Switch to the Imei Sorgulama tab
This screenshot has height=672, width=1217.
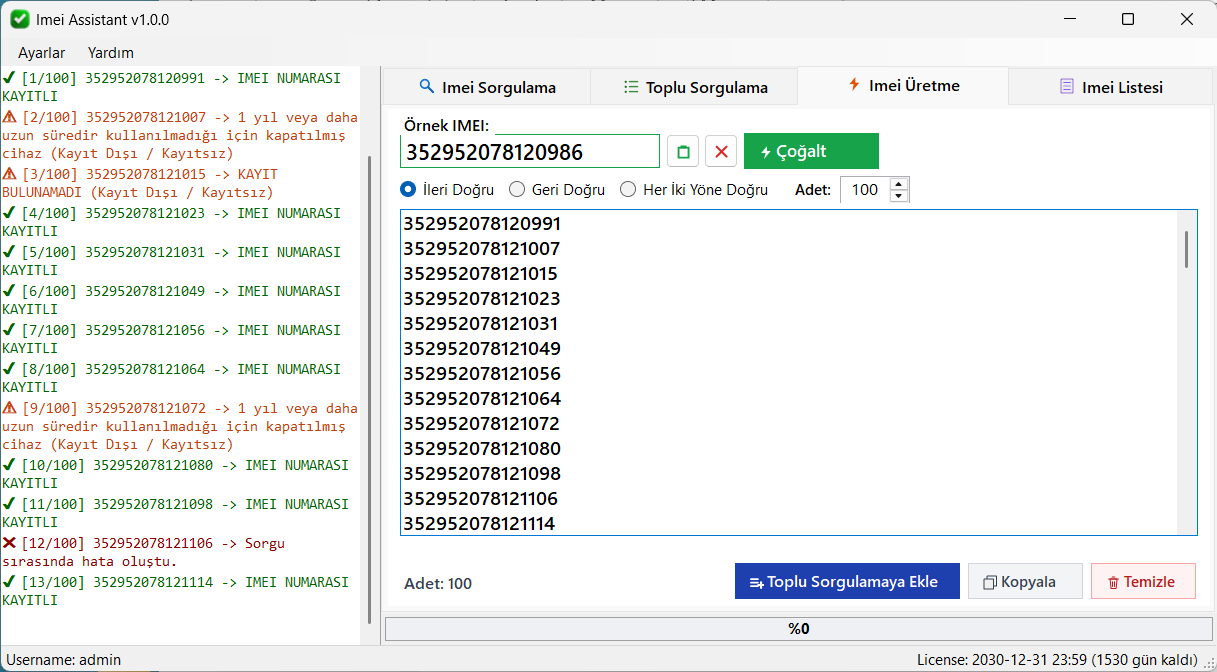coord(487,87)
